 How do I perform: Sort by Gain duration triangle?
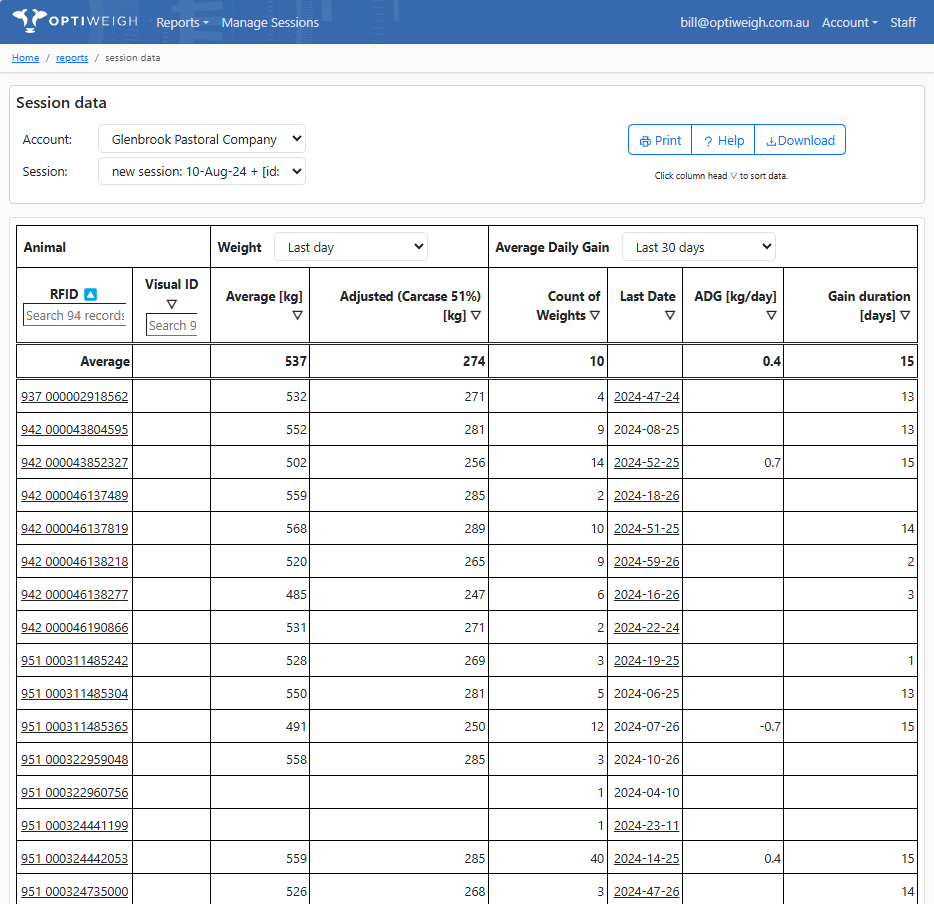pyautogui.click(x=905, y=315)
